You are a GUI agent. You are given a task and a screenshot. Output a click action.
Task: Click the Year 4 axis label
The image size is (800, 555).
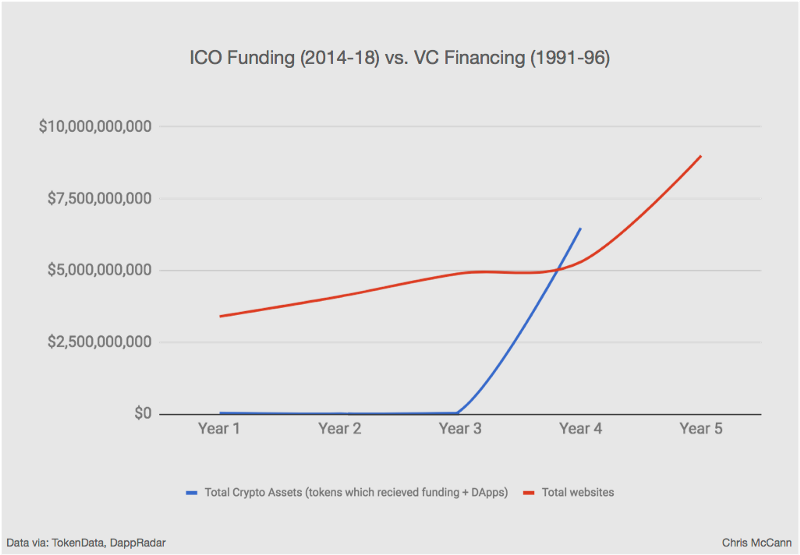[x=581, y=428]
